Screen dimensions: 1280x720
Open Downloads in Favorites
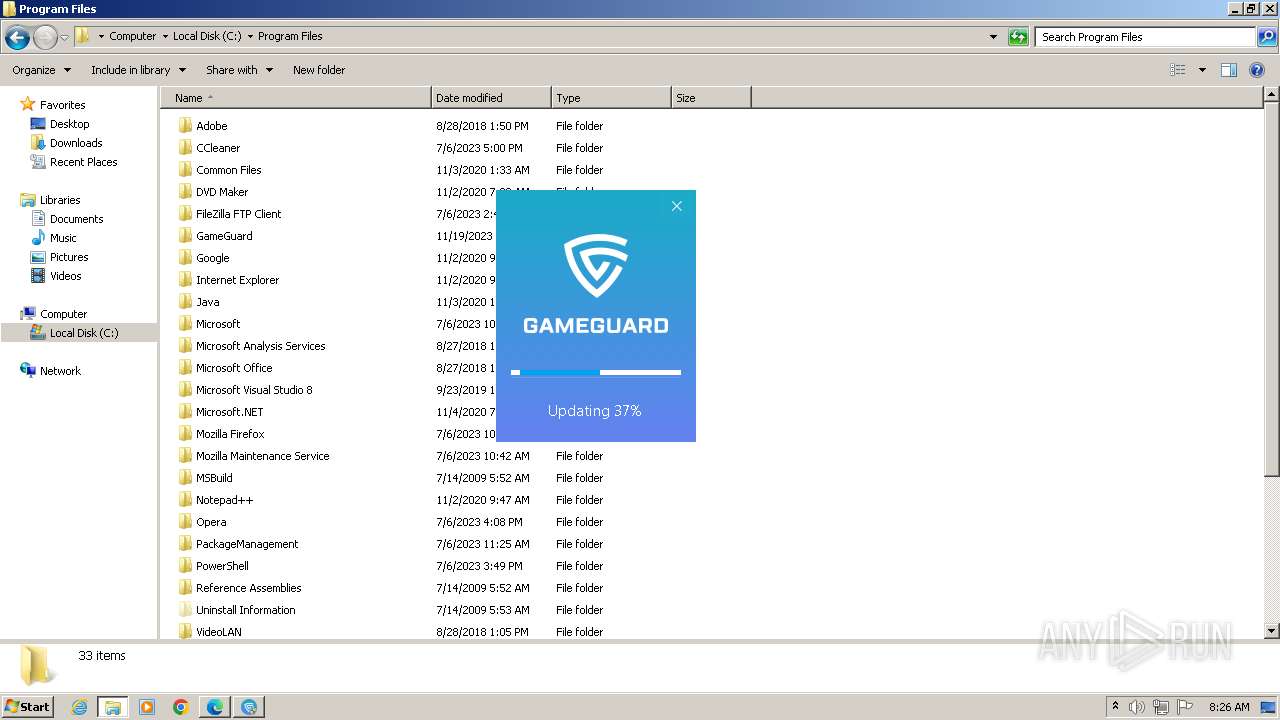pos(76,143)
